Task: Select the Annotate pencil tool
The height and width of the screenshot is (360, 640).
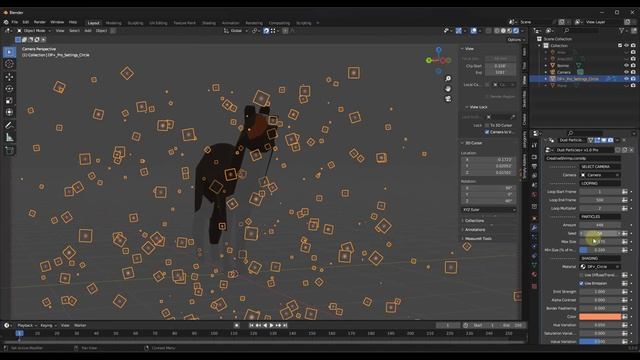Action: (x=9, y=125)
